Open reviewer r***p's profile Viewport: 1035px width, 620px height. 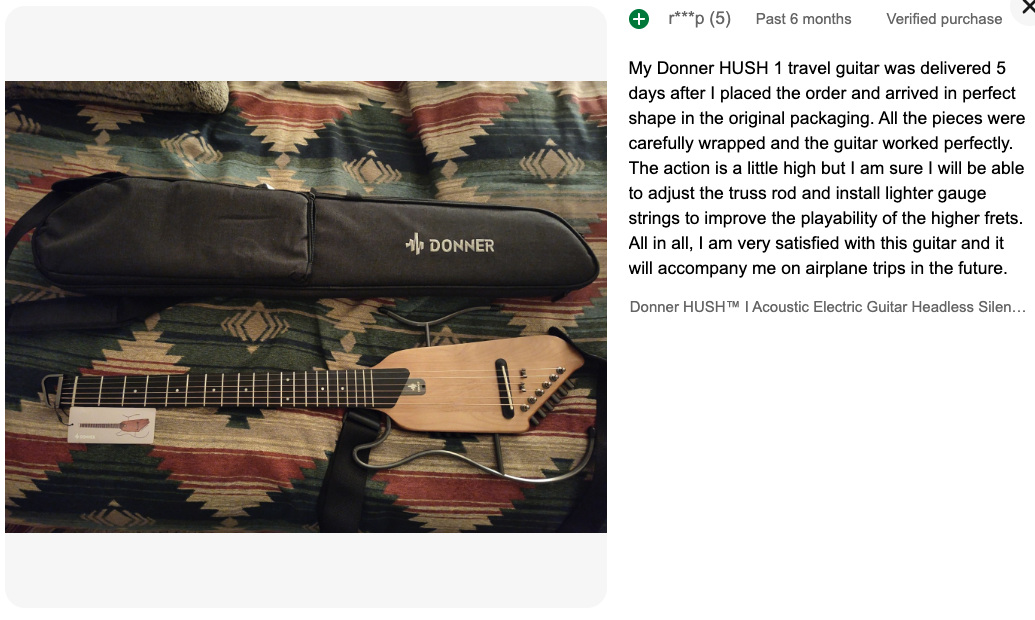point(699,18)
